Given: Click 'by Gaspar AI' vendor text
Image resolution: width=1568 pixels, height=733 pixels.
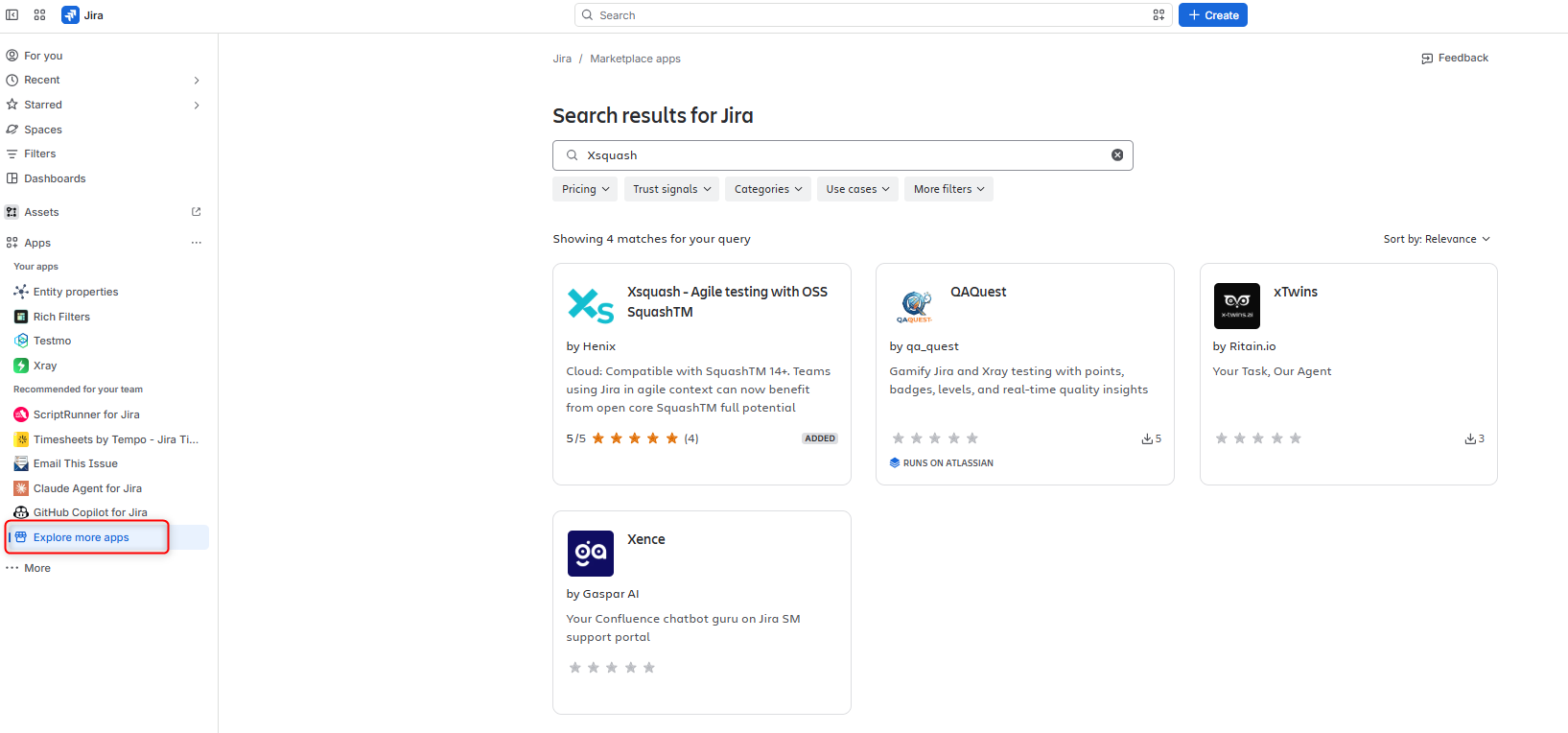Looking at the screenshot, I should pyautogui.click(x=602, y=594).
